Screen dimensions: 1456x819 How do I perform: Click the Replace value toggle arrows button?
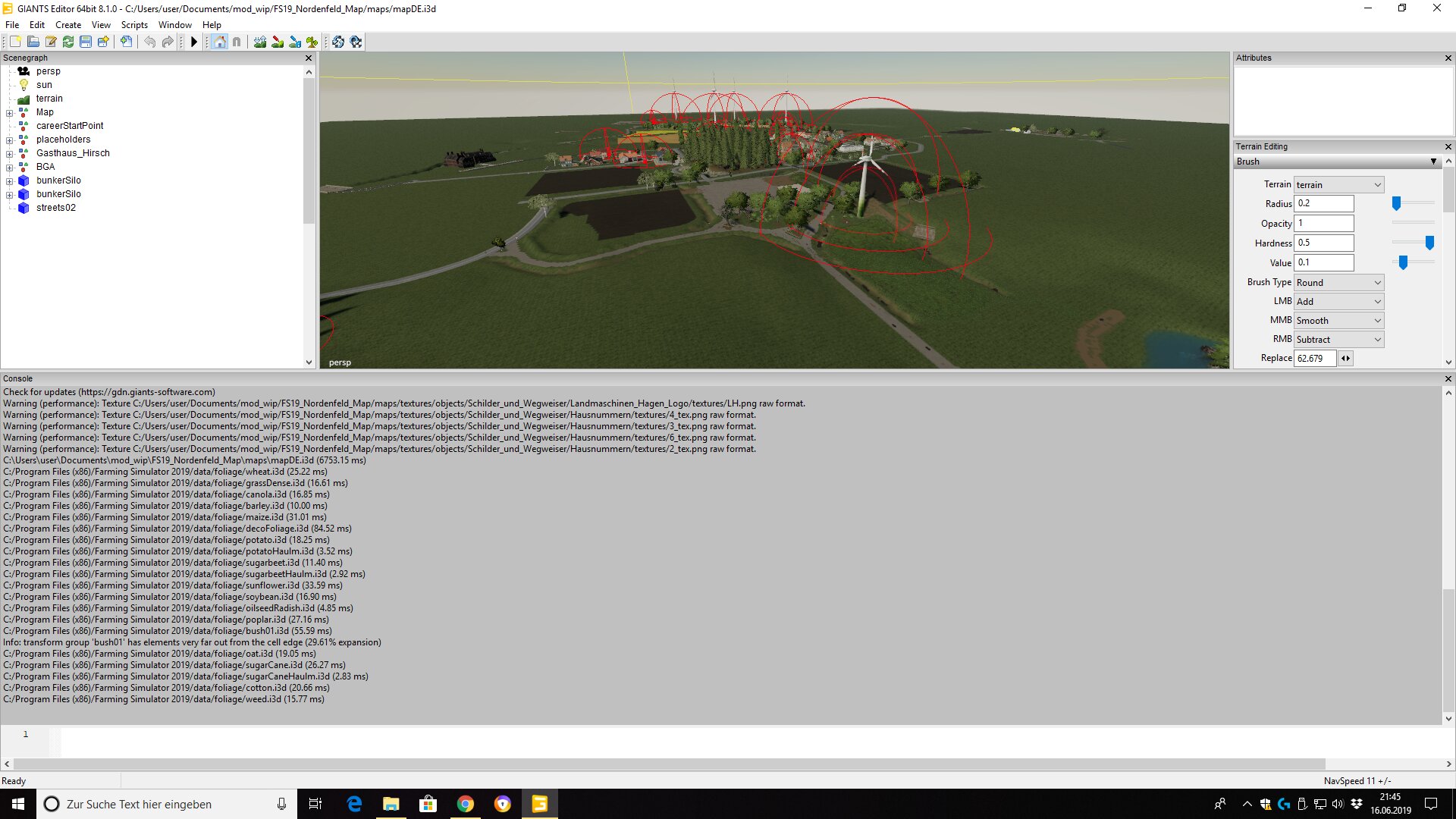pos(1345,358)
